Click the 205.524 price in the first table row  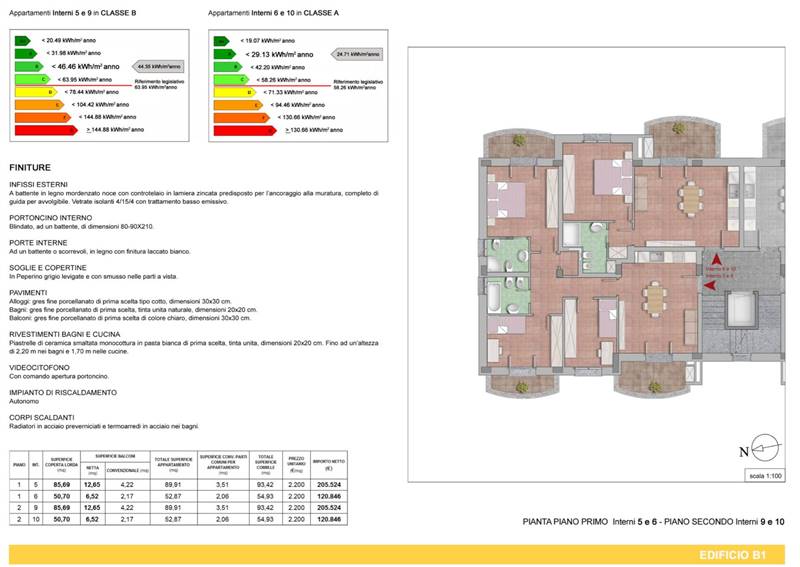(x=328, y=483)
